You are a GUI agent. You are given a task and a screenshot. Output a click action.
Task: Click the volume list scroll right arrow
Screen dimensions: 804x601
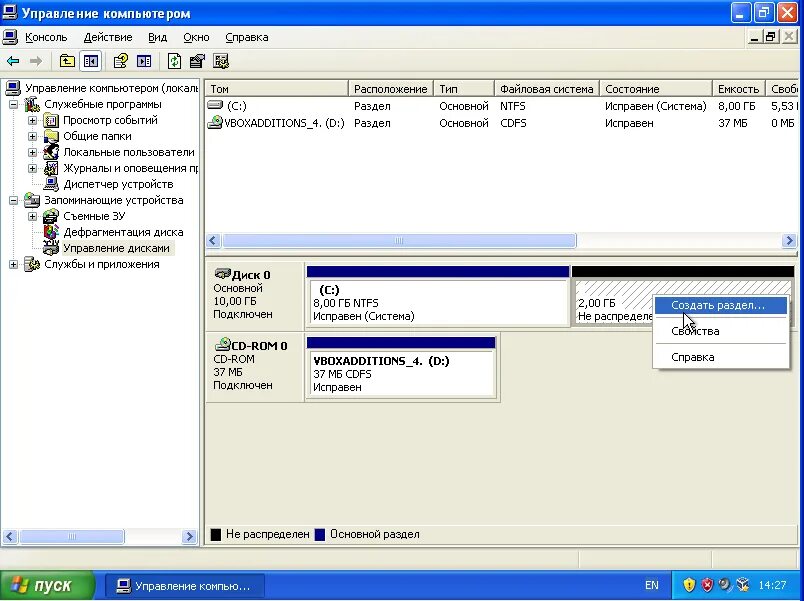point(789,241)
